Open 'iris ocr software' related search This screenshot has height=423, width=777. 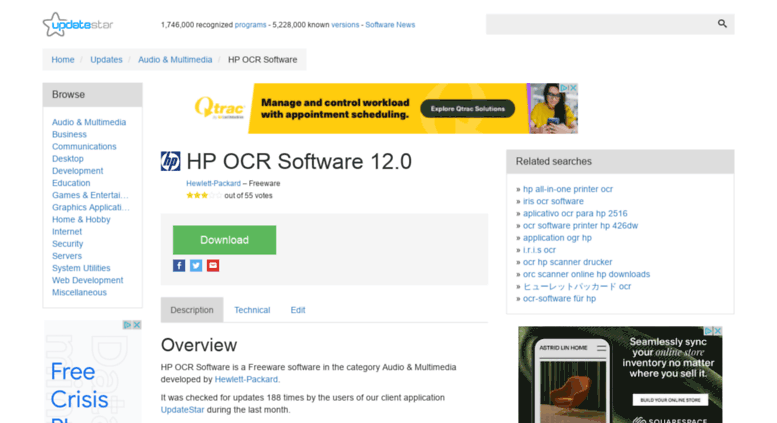click(x=553, y=201)
